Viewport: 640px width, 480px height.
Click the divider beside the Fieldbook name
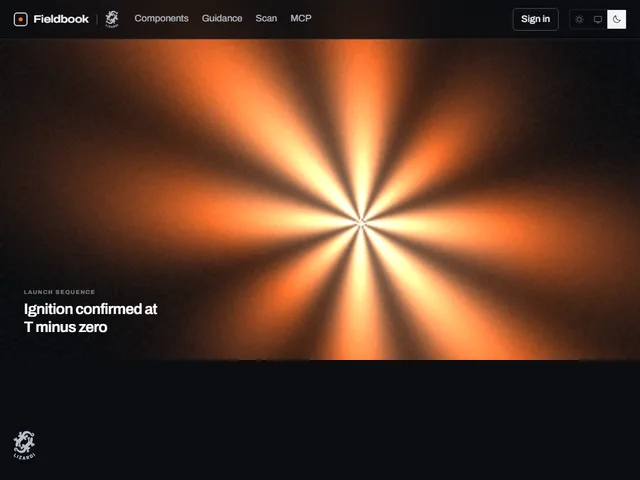pyautogui.click(x=97, y=19)
